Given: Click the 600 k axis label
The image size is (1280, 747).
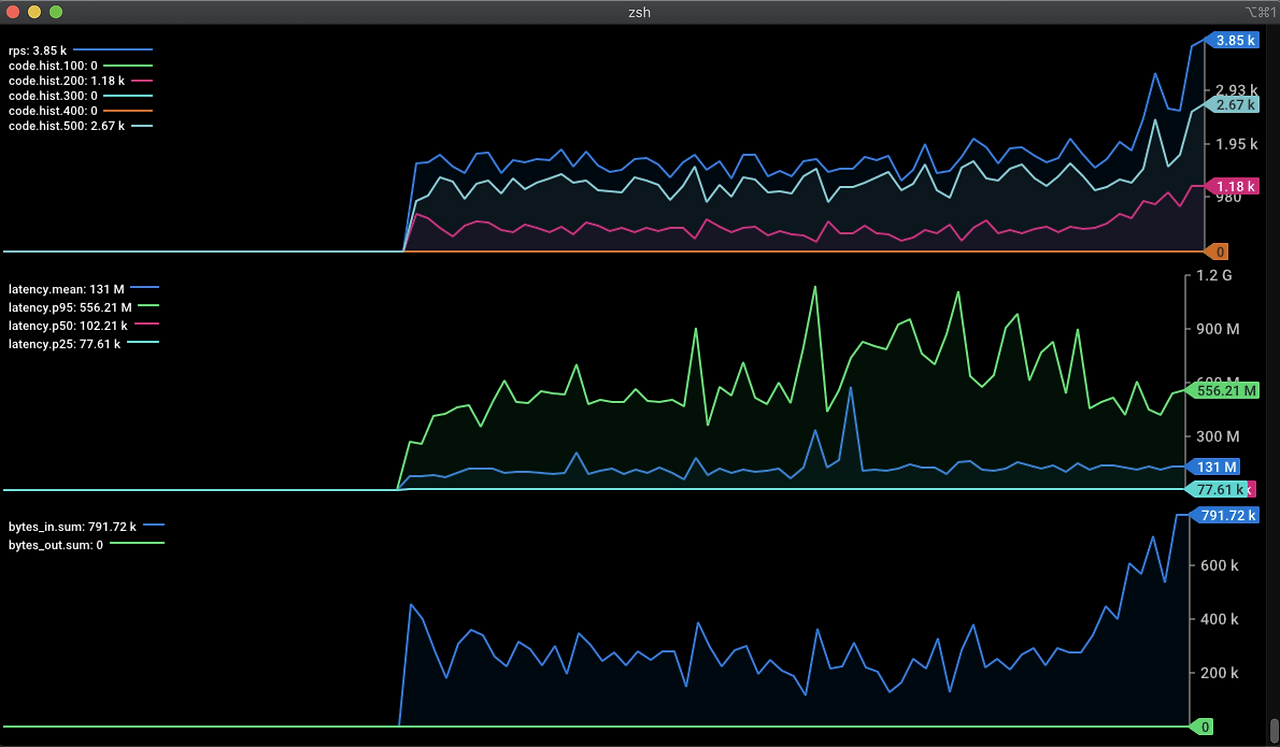Looking at the screenshot, I should point(1220,566).
